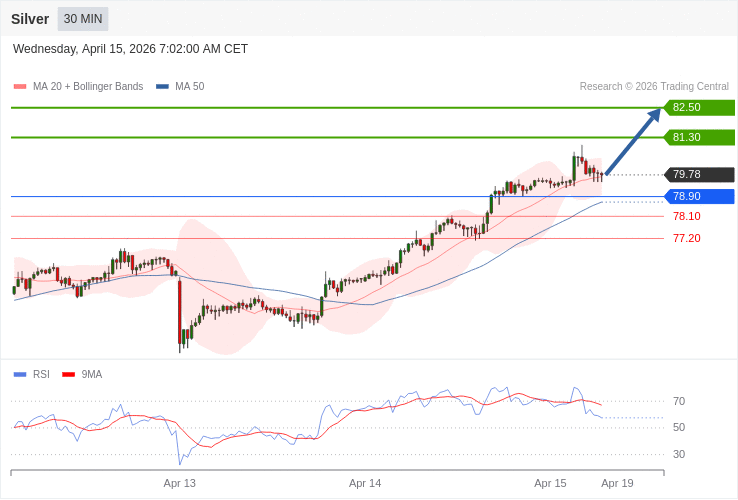The width and height of the screenshot is (738, 500).
Task: Click the 9MA red legend swatch
Action: pos(68,375)
